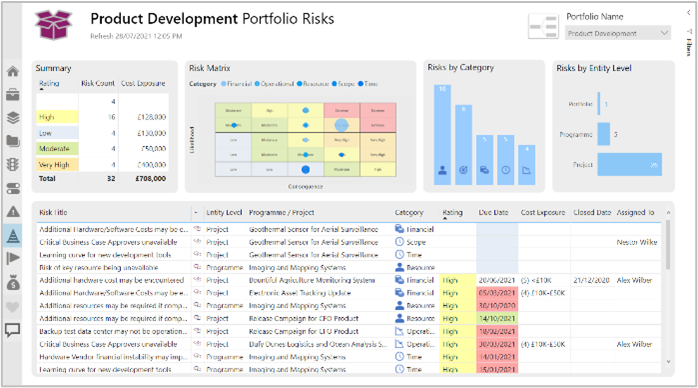Click the magenta box logo
Image resolution: width=698 pixels, height=388 pixels.
[54, 25]
